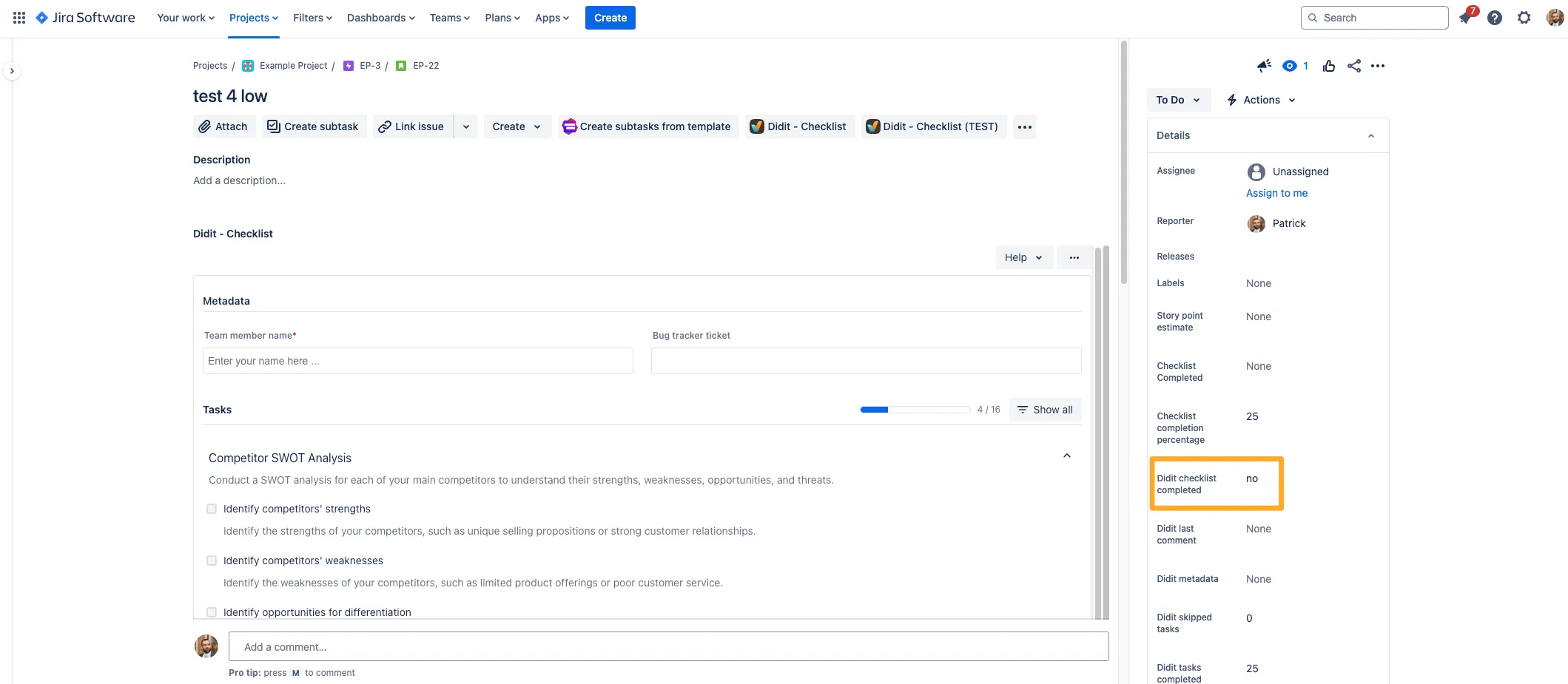1568x684 pixels.
Task: Click the share issue icon
Action: [x=1354, y=66]
